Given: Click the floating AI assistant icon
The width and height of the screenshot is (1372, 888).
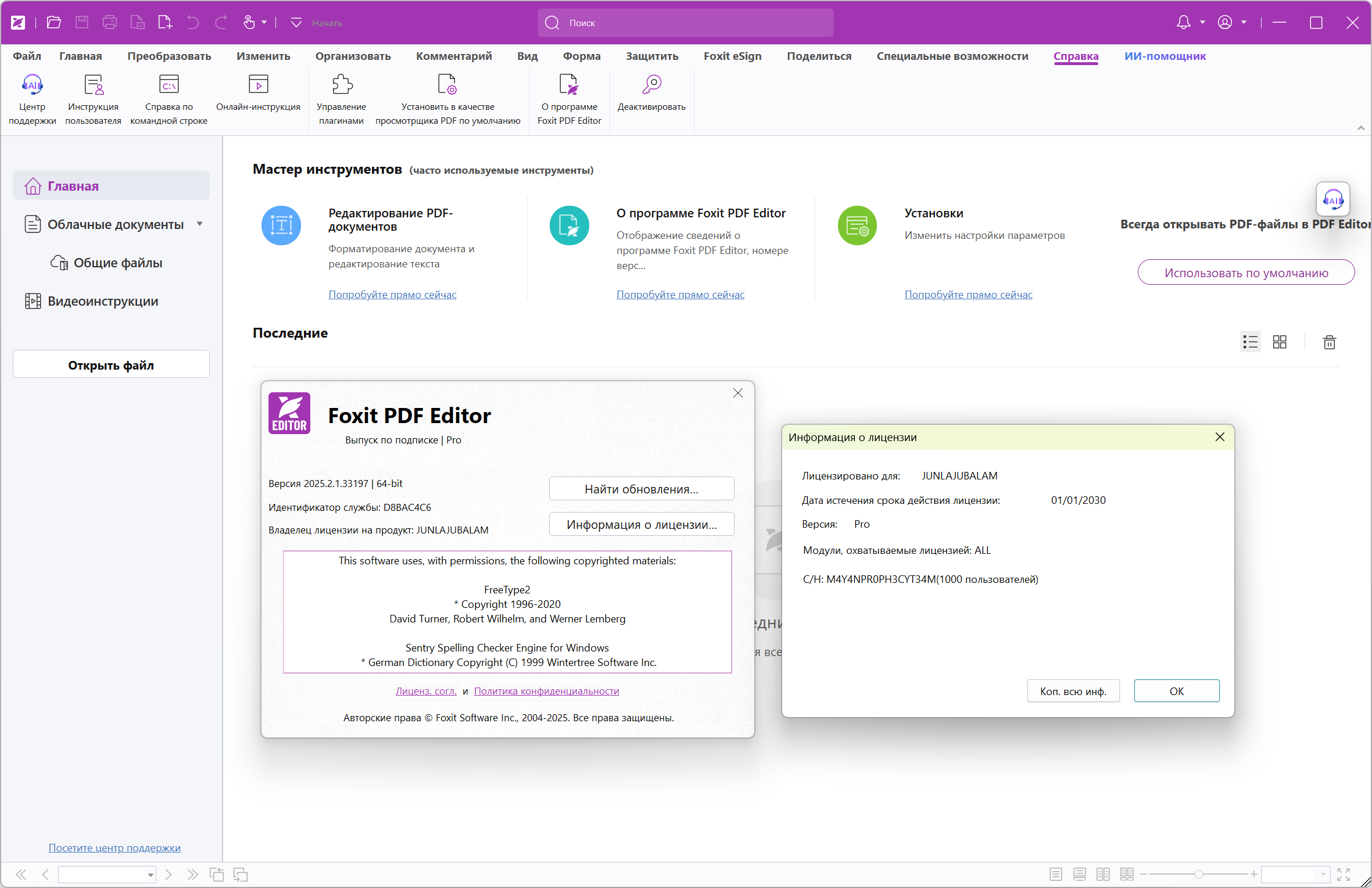Looking at the screenshot, I should click(x=1332, y=200).
